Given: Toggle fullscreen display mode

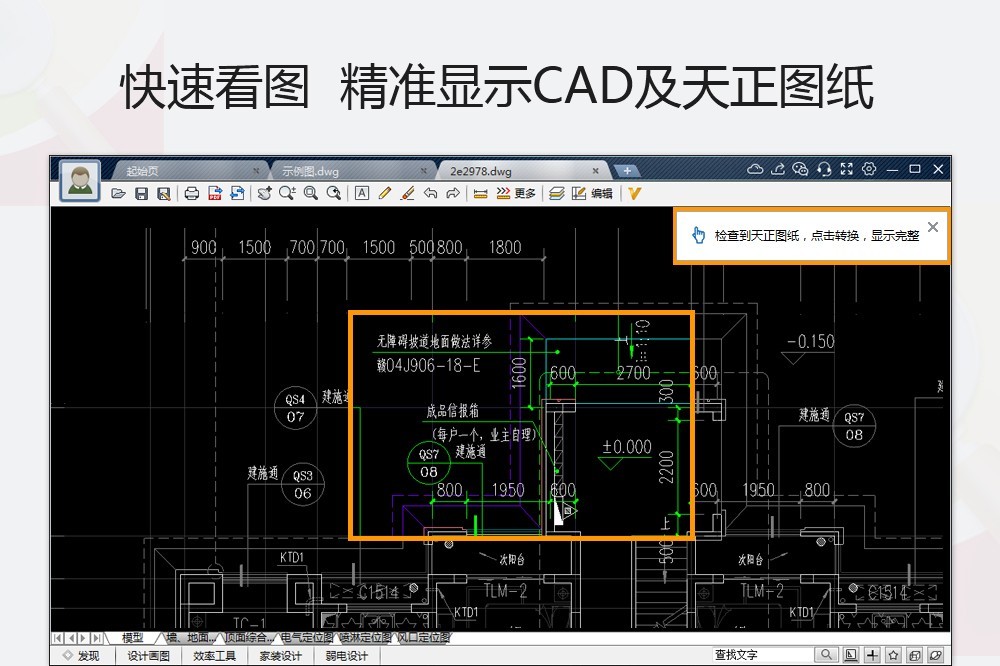Looking at the screenshot, I should pyautogui.click(x=847, y=170).
